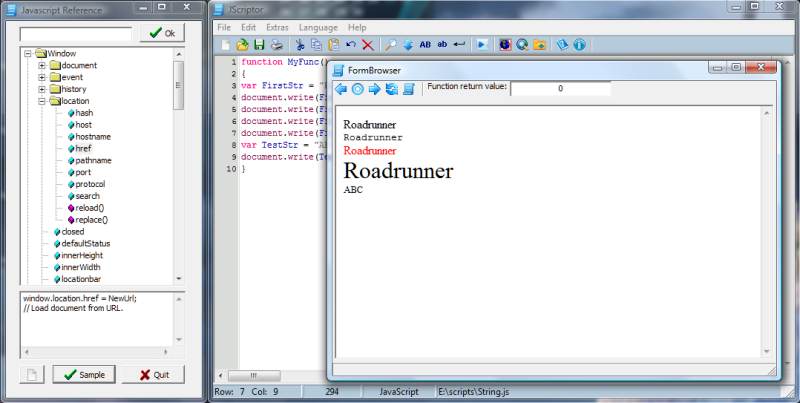Open a file with the folder icon
This screenshot has height=403, width=800.
pyautogui.click(x=242, y=45)
